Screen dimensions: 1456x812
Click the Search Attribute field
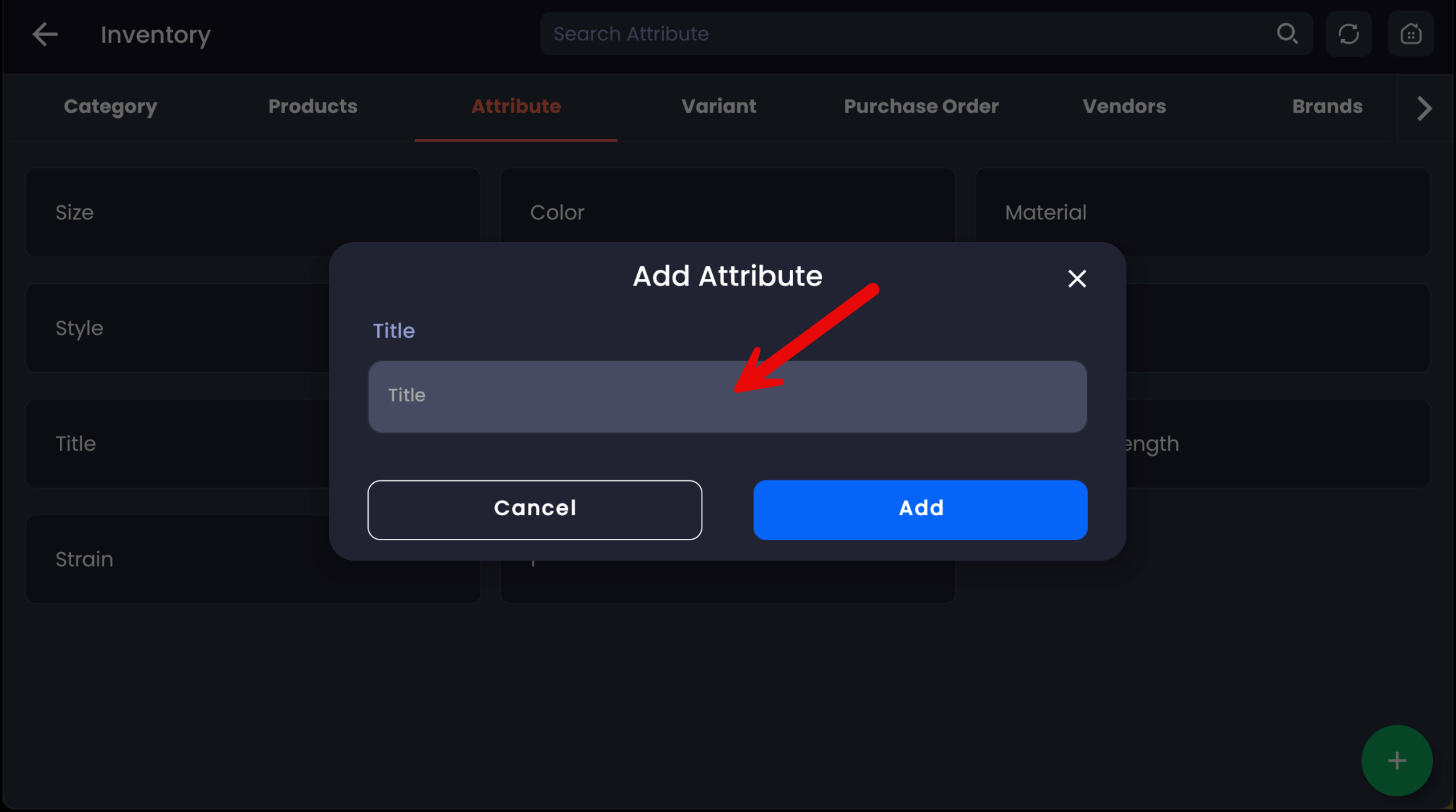click(908, 34)
